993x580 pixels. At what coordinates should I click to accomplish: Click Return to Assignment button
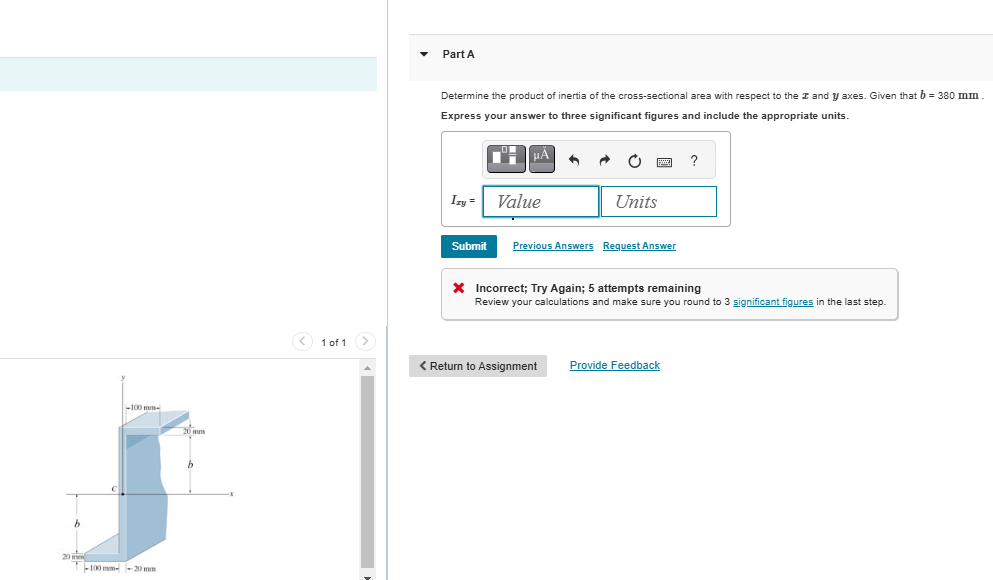pyautogui.click(x=478, y=366)
